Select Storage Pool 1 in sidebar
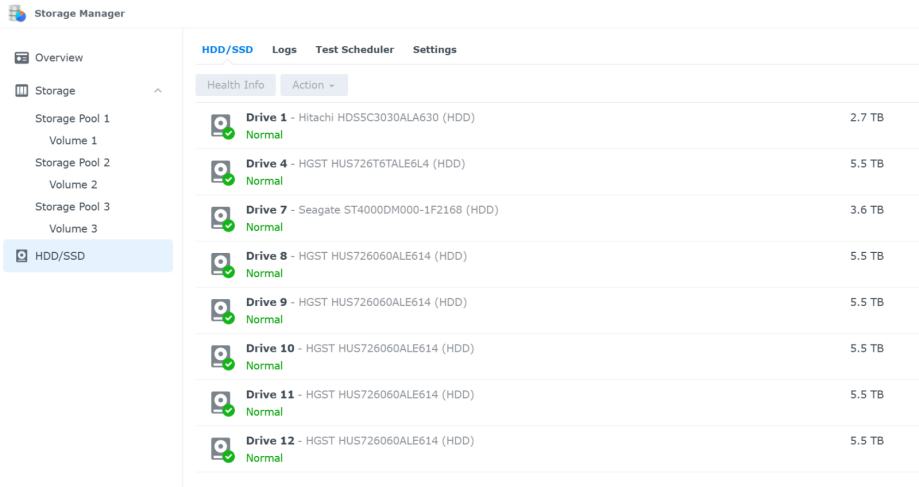This screenshot has width=919, height=487. pos(72,118)
